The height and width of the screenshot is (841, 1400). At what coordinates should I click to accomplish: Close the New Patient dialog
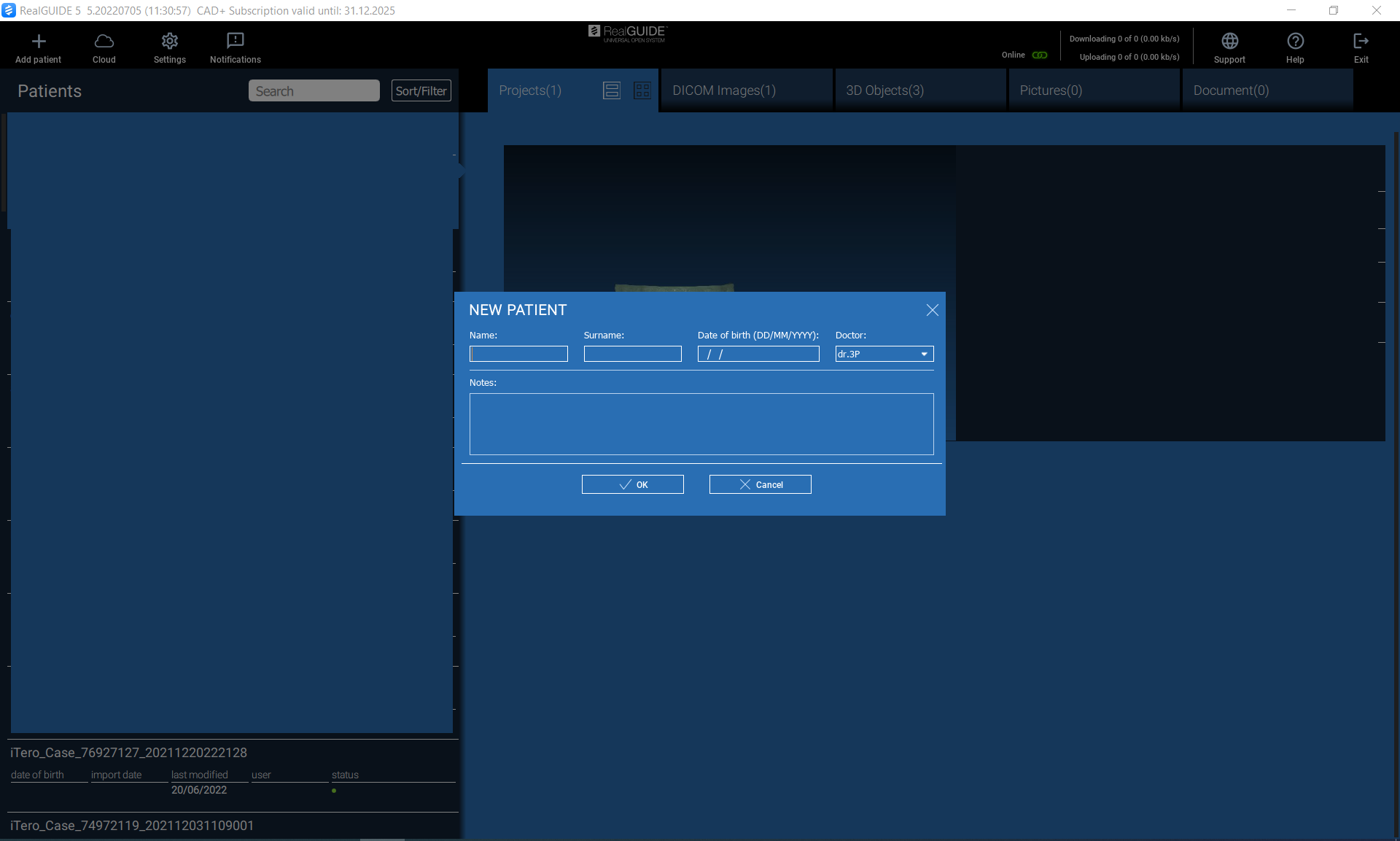[x=932, y=311]
